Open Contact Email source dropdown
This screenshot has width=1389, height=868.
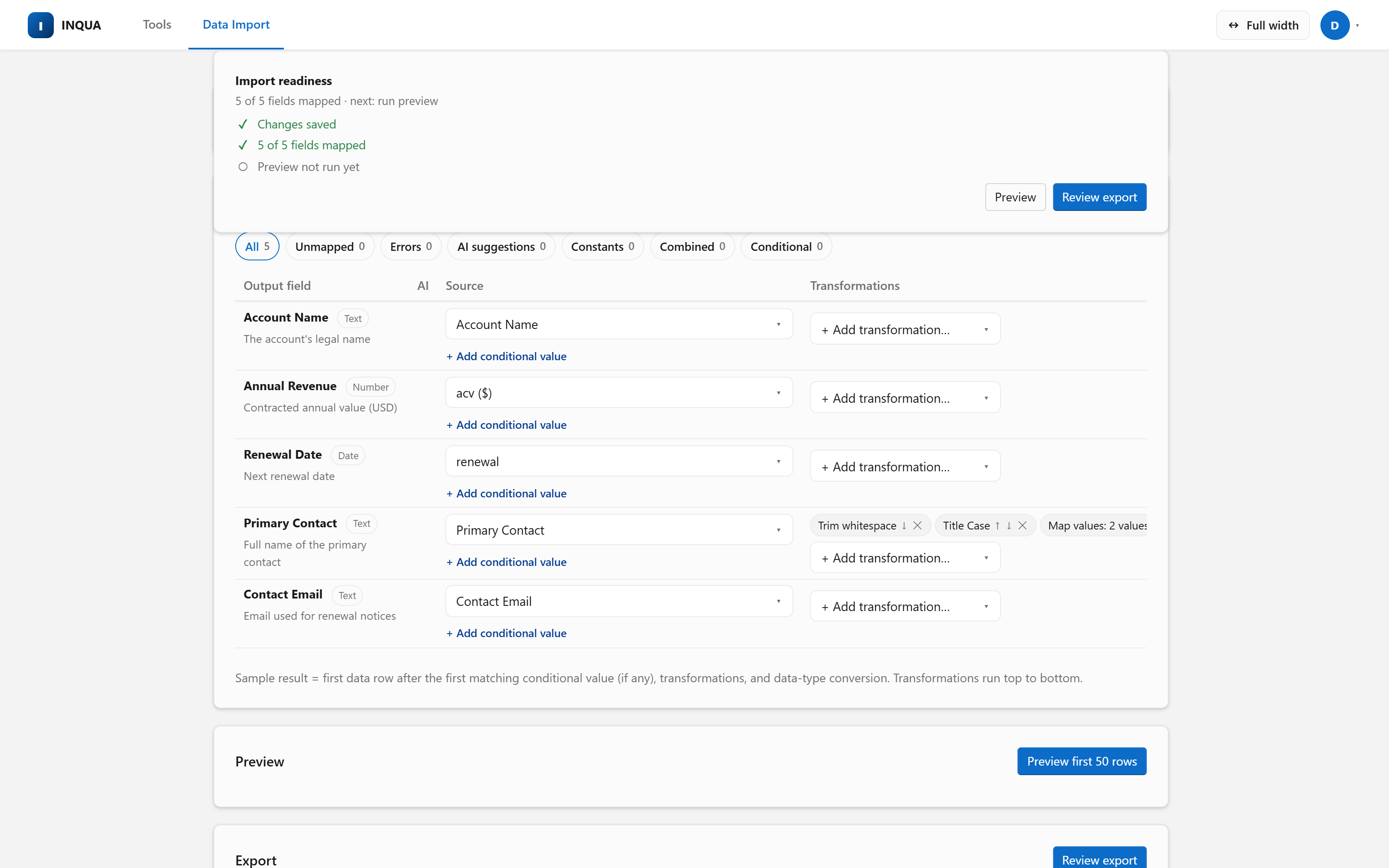619,601
